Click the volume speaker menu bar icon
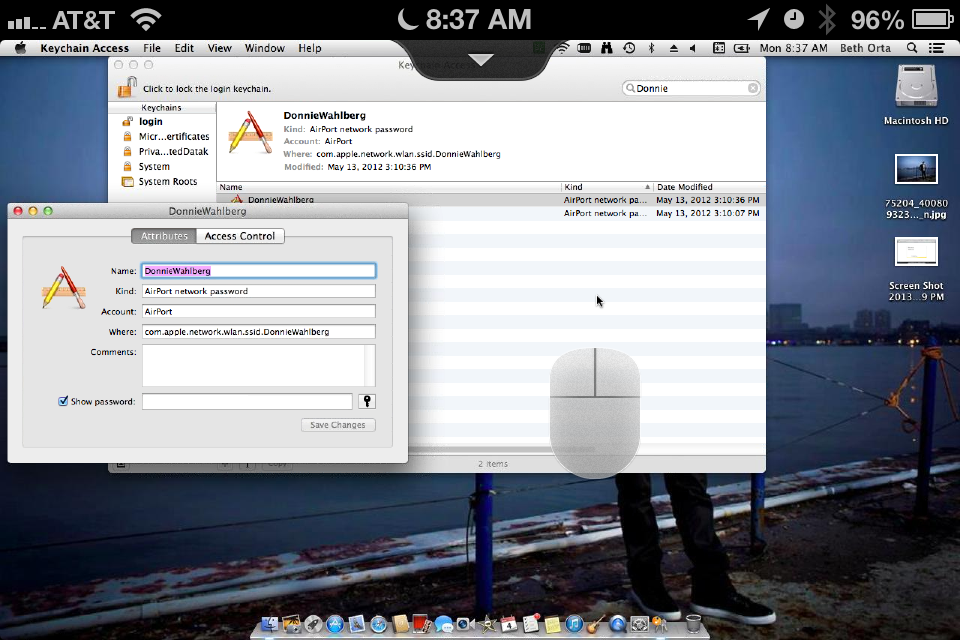This screenshot has height=640, width=960. [693, 48]
